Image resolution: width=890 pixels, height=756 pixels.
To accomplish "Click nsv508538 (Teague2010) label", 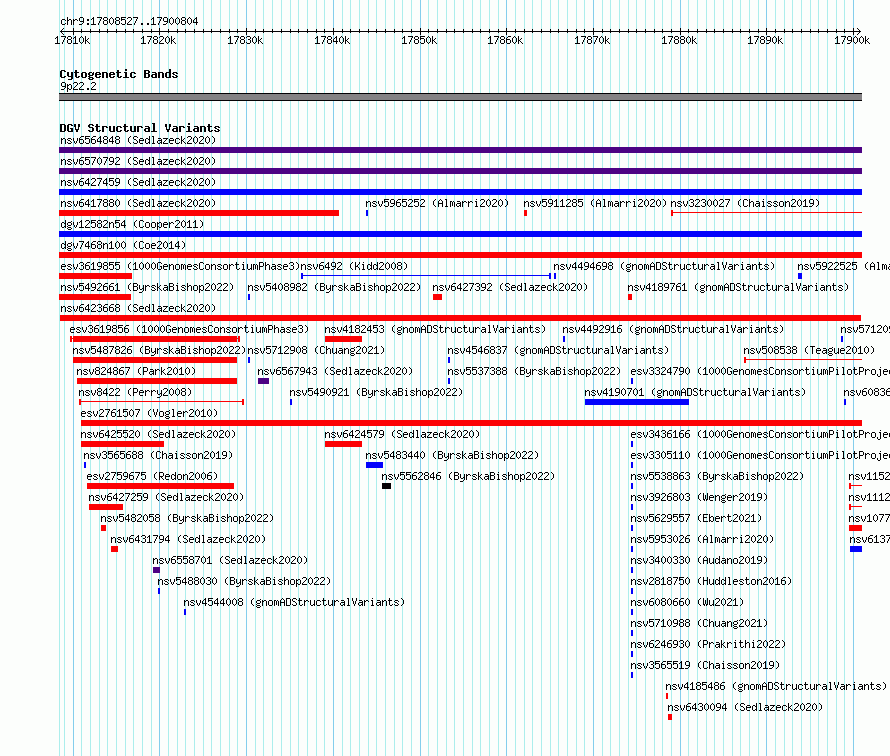I will pos(809,350).
